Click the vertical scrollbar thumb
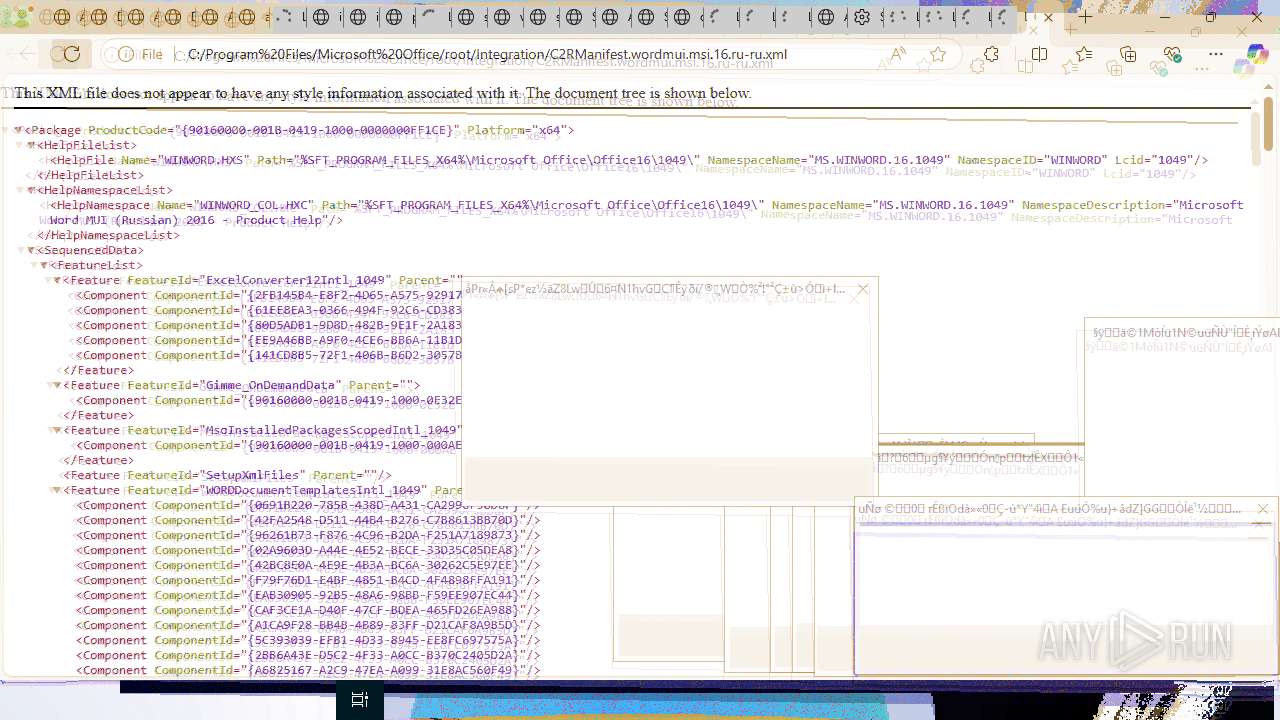This screenshot has height=720, width=1280. (x=1268, y=124)
